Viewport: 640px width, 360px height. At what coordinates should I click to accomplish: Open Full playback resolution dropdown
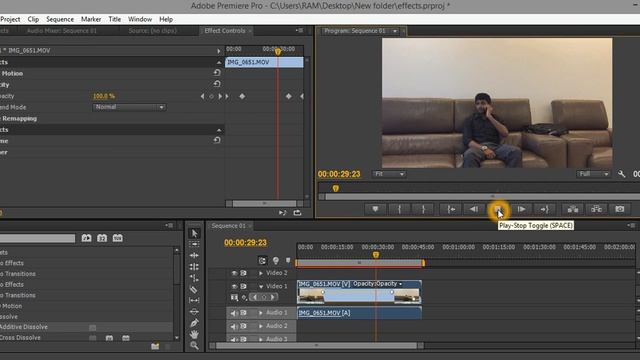click(593, 174)
